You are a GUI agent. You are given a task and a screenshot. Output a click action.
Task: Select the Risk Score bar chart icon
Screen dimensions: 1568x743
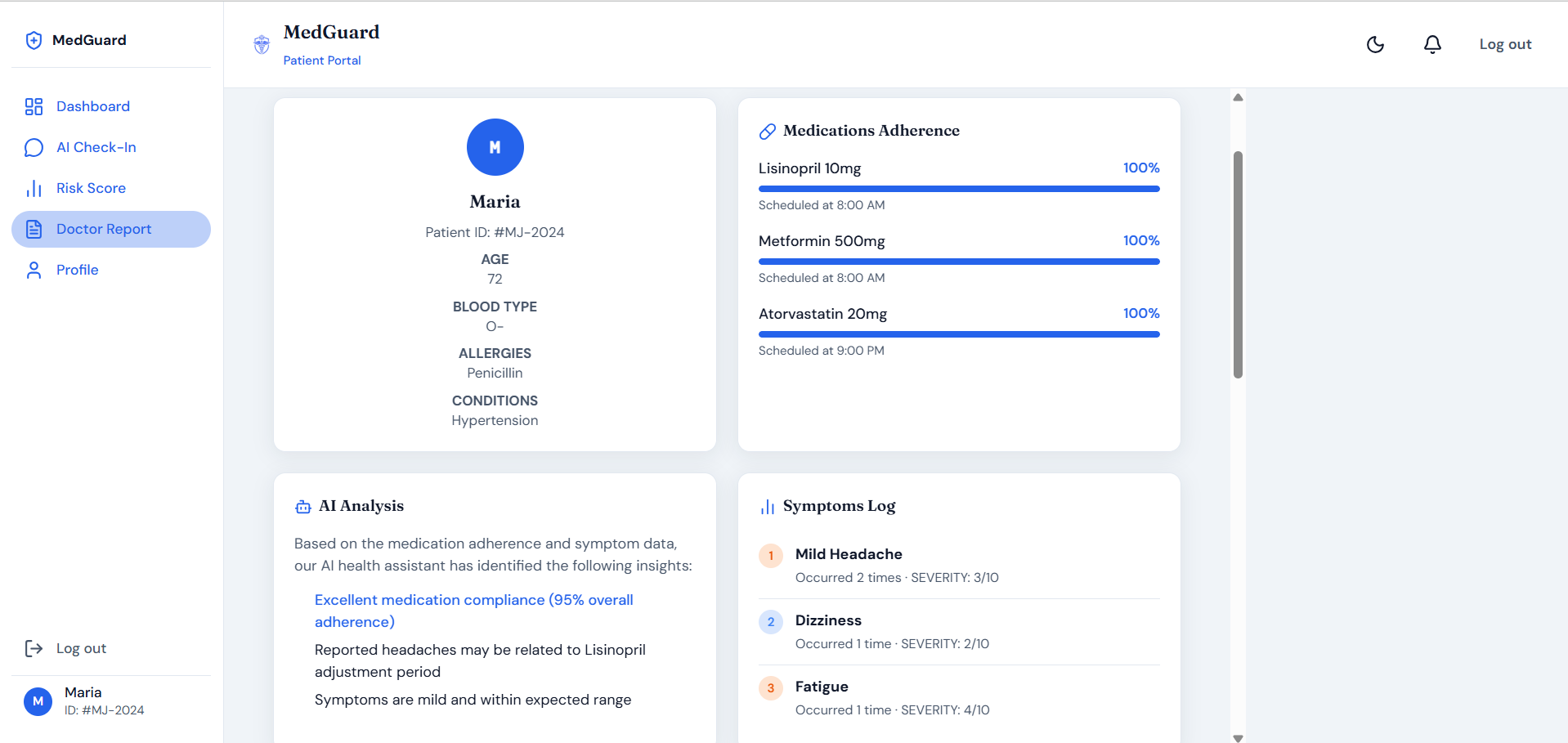(34, 188)
